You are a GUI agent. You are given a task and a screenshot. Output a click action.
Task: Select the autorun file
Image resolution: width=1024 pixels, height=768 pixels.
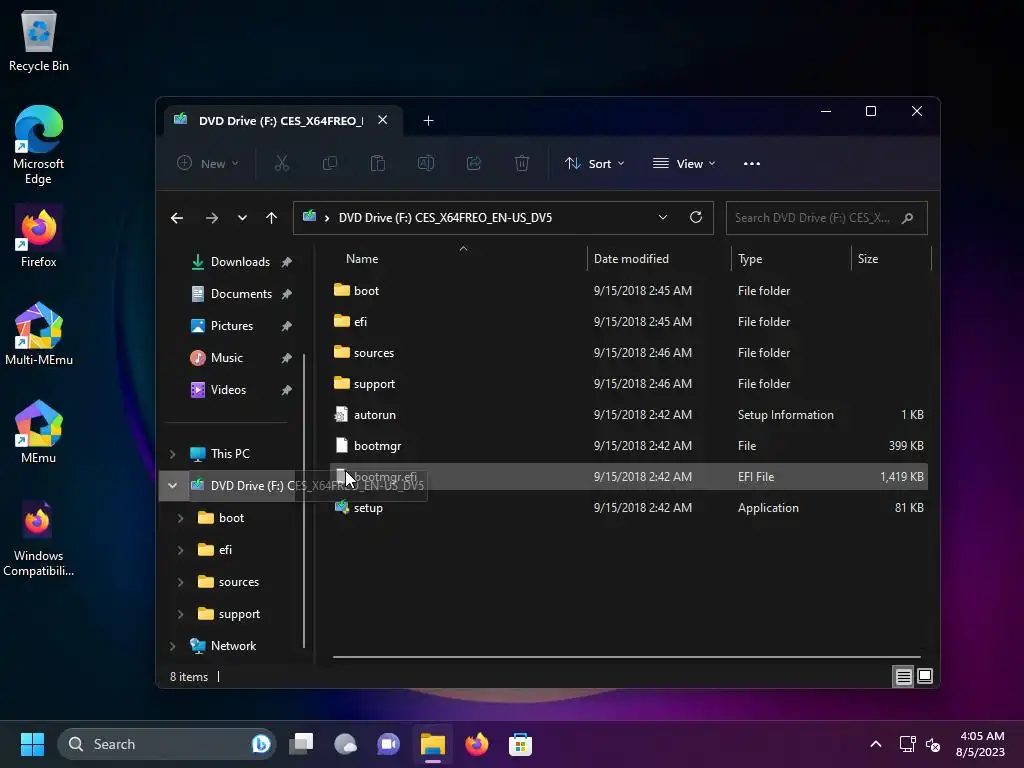point(629,415)
